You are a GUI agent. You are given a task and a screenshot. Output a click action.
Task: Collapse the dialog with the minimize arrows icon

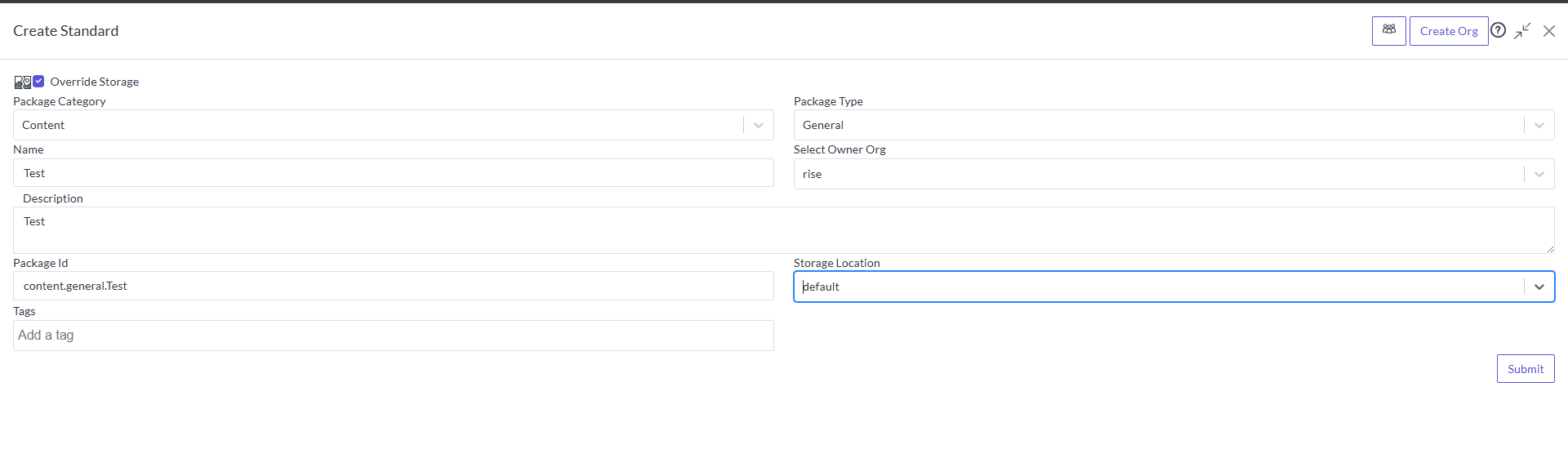[1522, 31]
